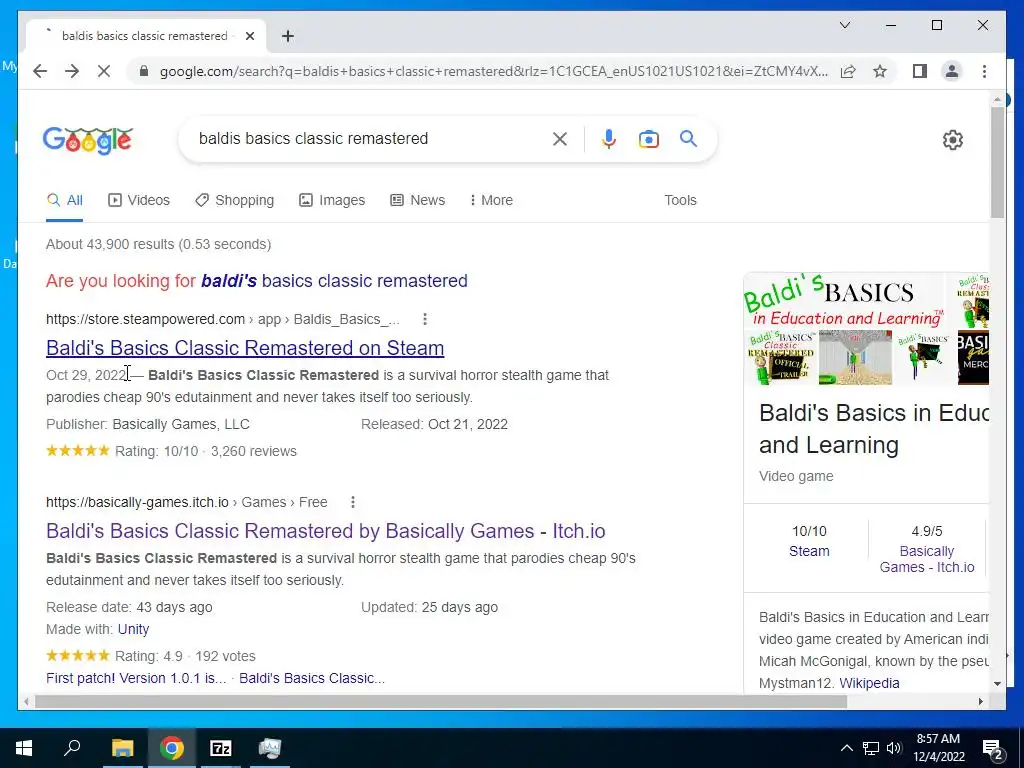Open the Wikipedia source link
1024x768 pixels.
869,684
